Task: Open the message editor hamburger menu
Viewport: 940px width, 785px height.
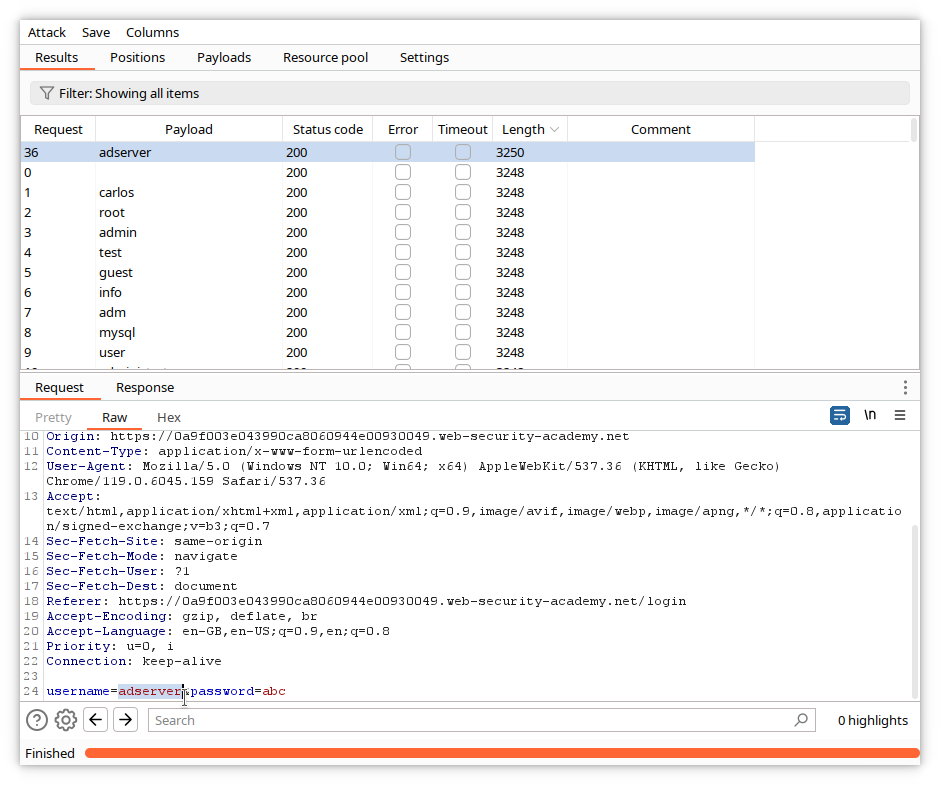Action: click(x=900, y=416)
